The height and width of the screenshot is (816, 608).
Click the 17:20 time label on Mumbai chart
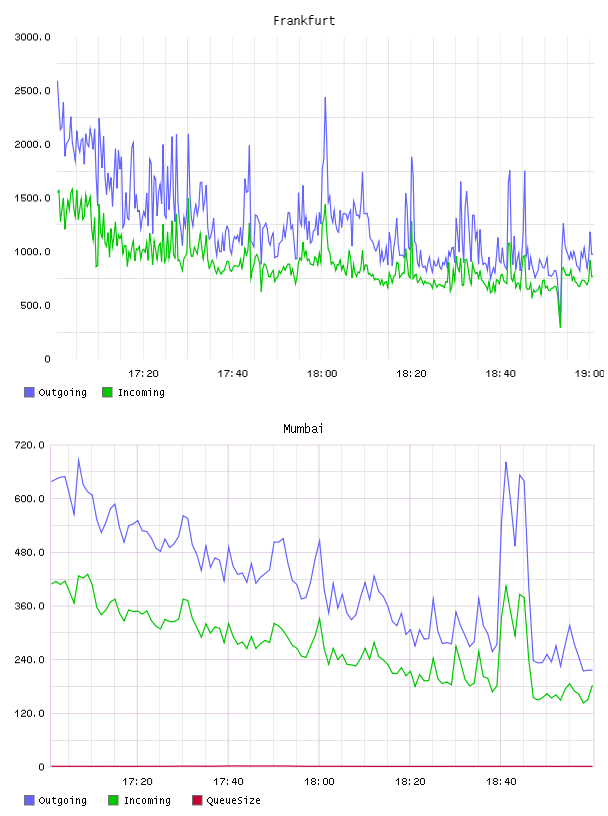(137, 781)
